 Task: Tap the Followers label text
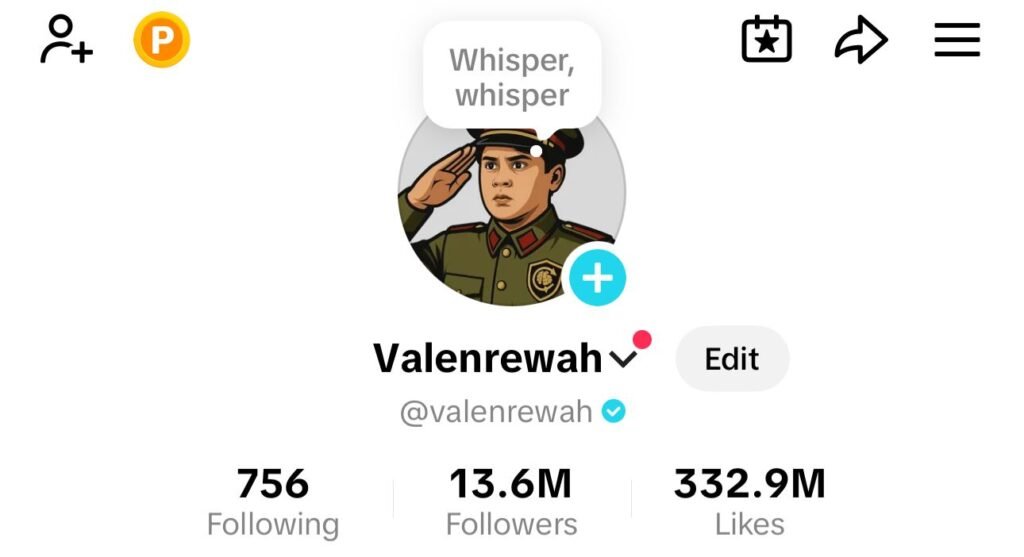click(x=511, y=524)
